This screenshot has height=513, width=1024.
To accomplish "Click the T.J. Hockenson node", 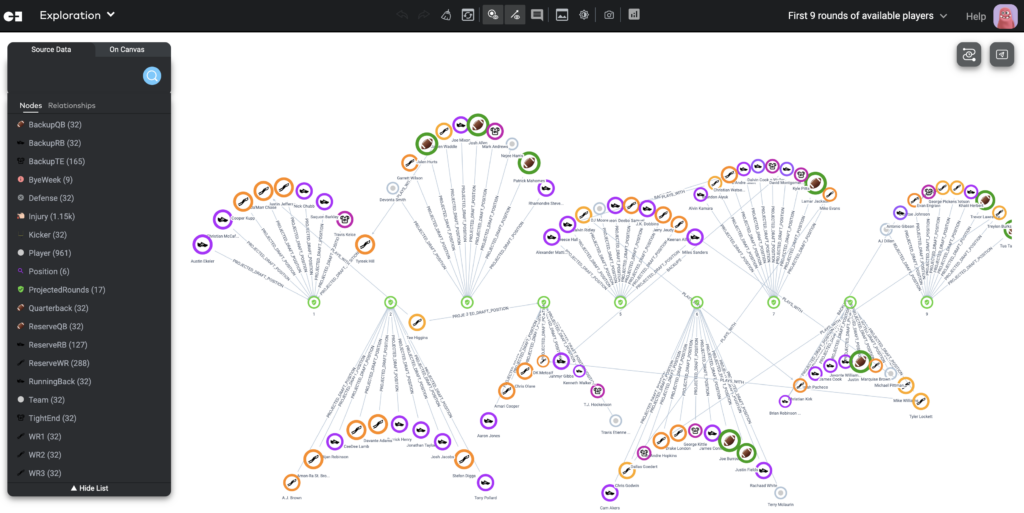I will (597, 391).
